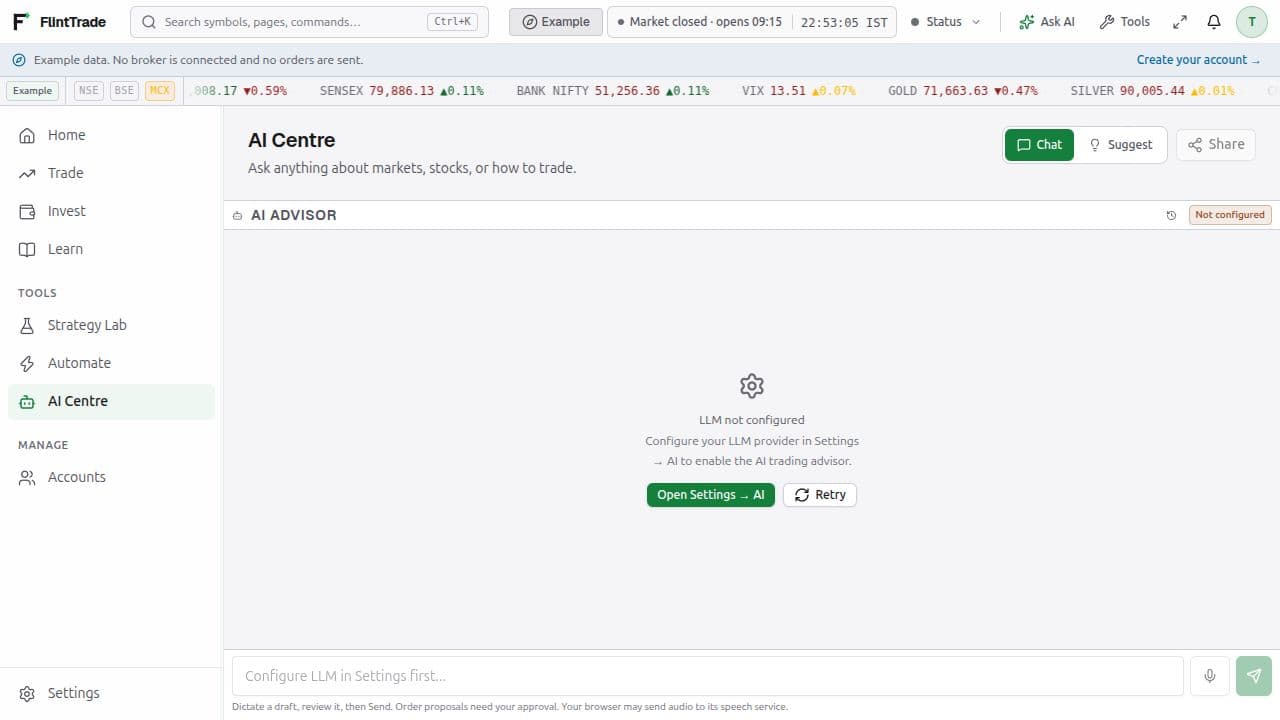Open the Status dropdown
This screenshot has height=720, width=1280.
[945, 22]
